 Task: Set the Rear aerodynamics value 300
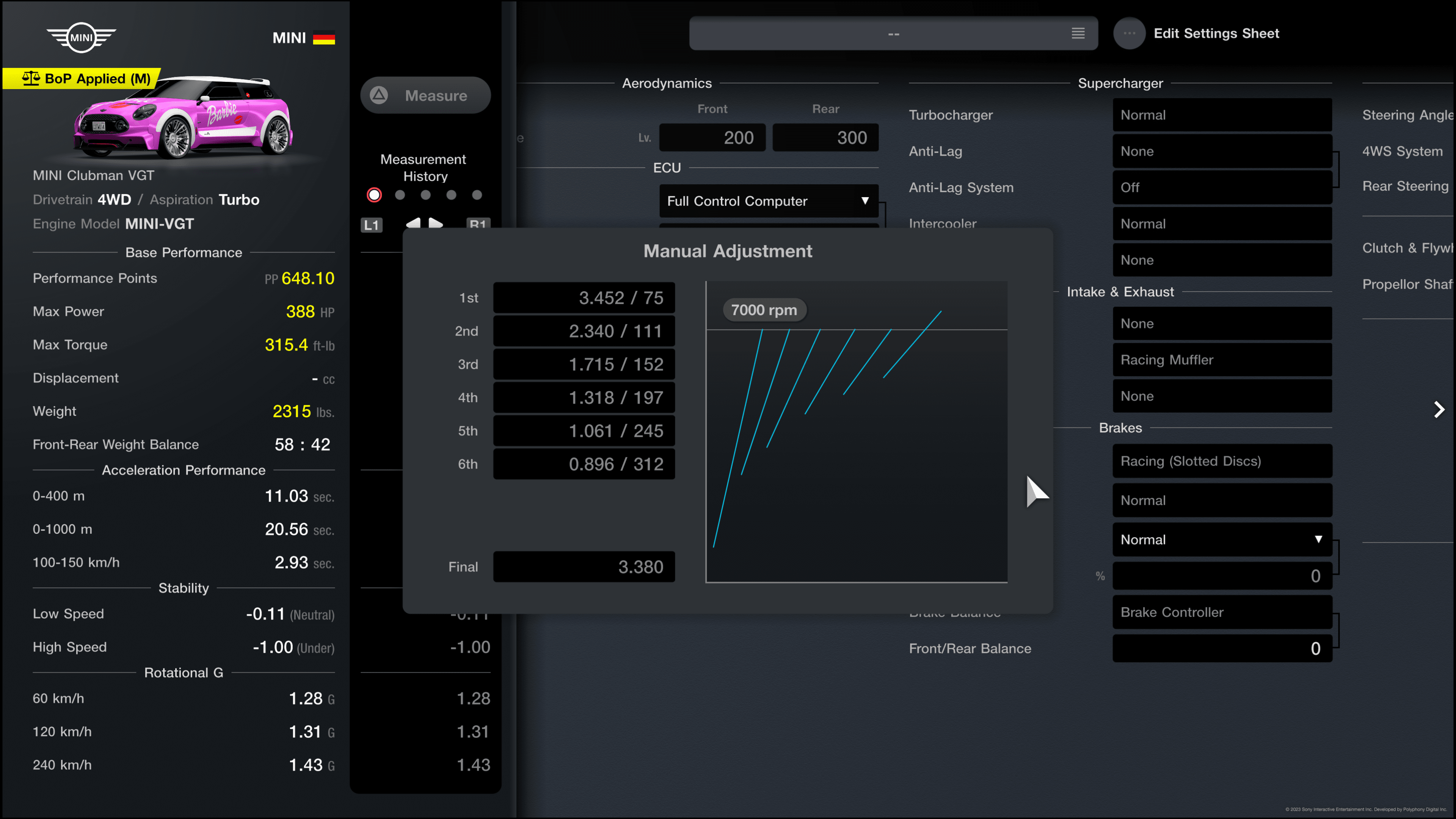pos(825,137)
